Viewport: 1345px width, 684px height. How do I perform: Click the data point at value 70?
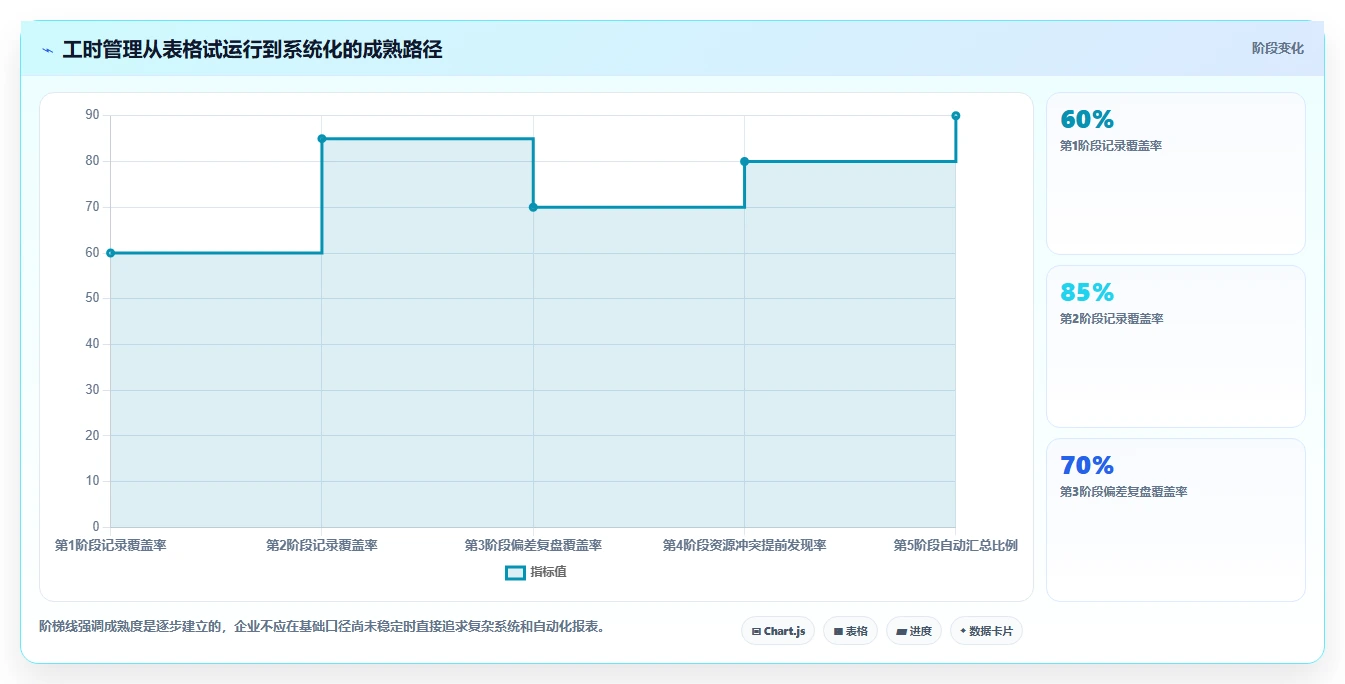click(x=533, y=207)
